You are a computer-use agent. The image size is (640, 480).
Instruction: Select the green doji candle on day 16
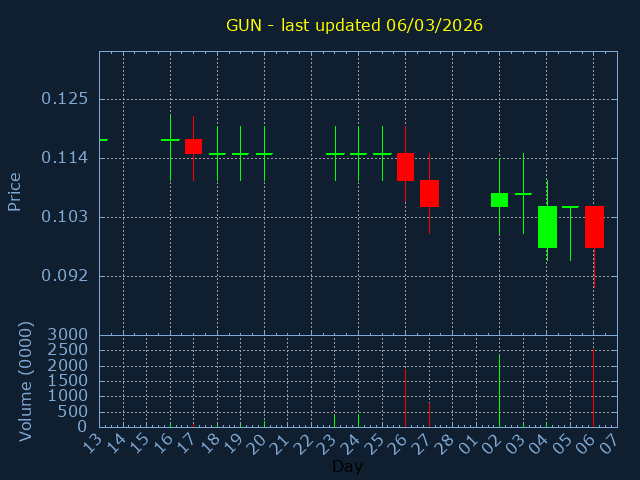coord(170,140)
